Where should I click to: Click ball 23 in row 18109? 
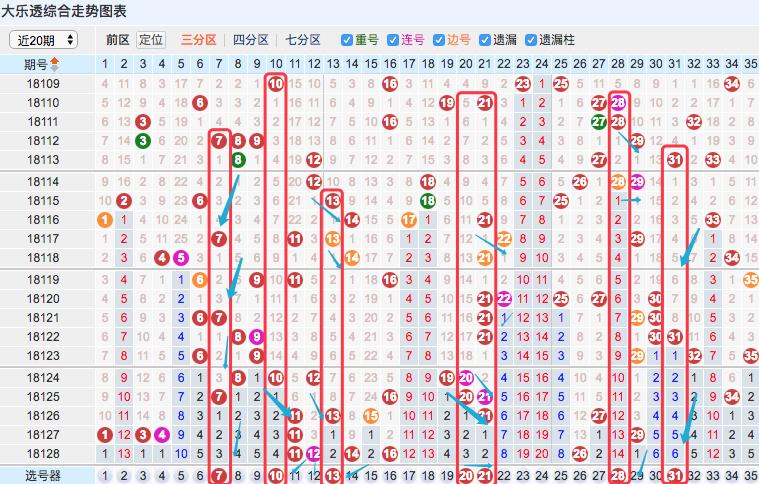pos(523,84)
